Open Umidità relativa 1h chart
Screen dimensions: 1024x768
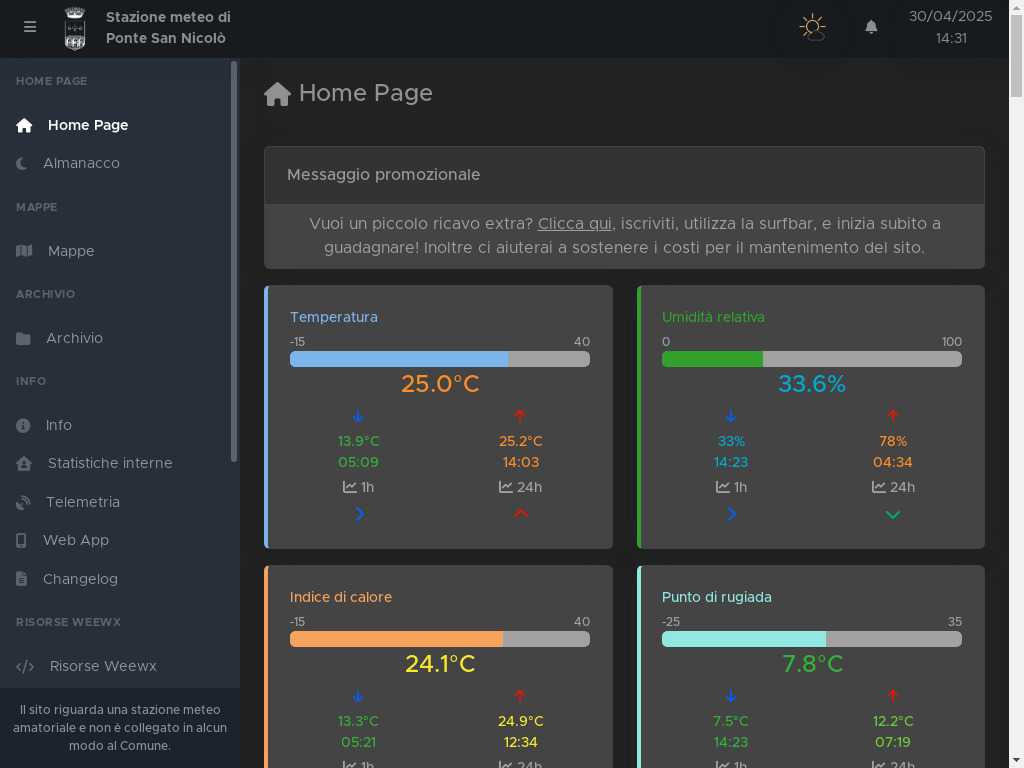pyautogui.click(x=731, y=487)
